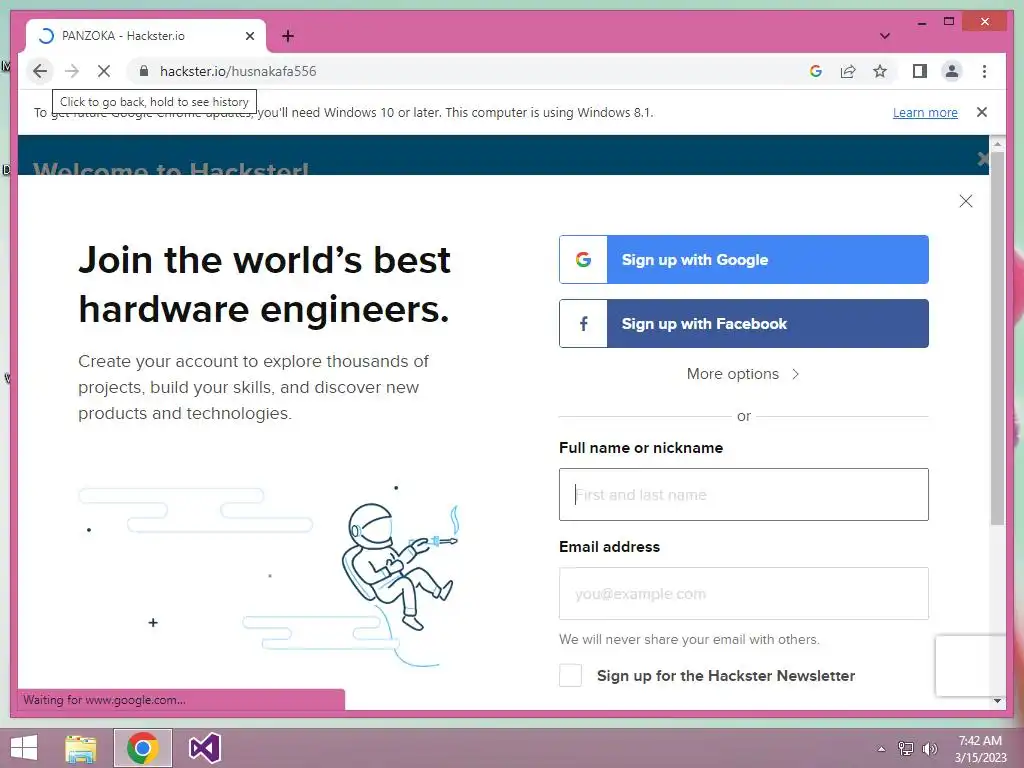
Task: Show hidden system tray icons
Action: tap(881, 748)
